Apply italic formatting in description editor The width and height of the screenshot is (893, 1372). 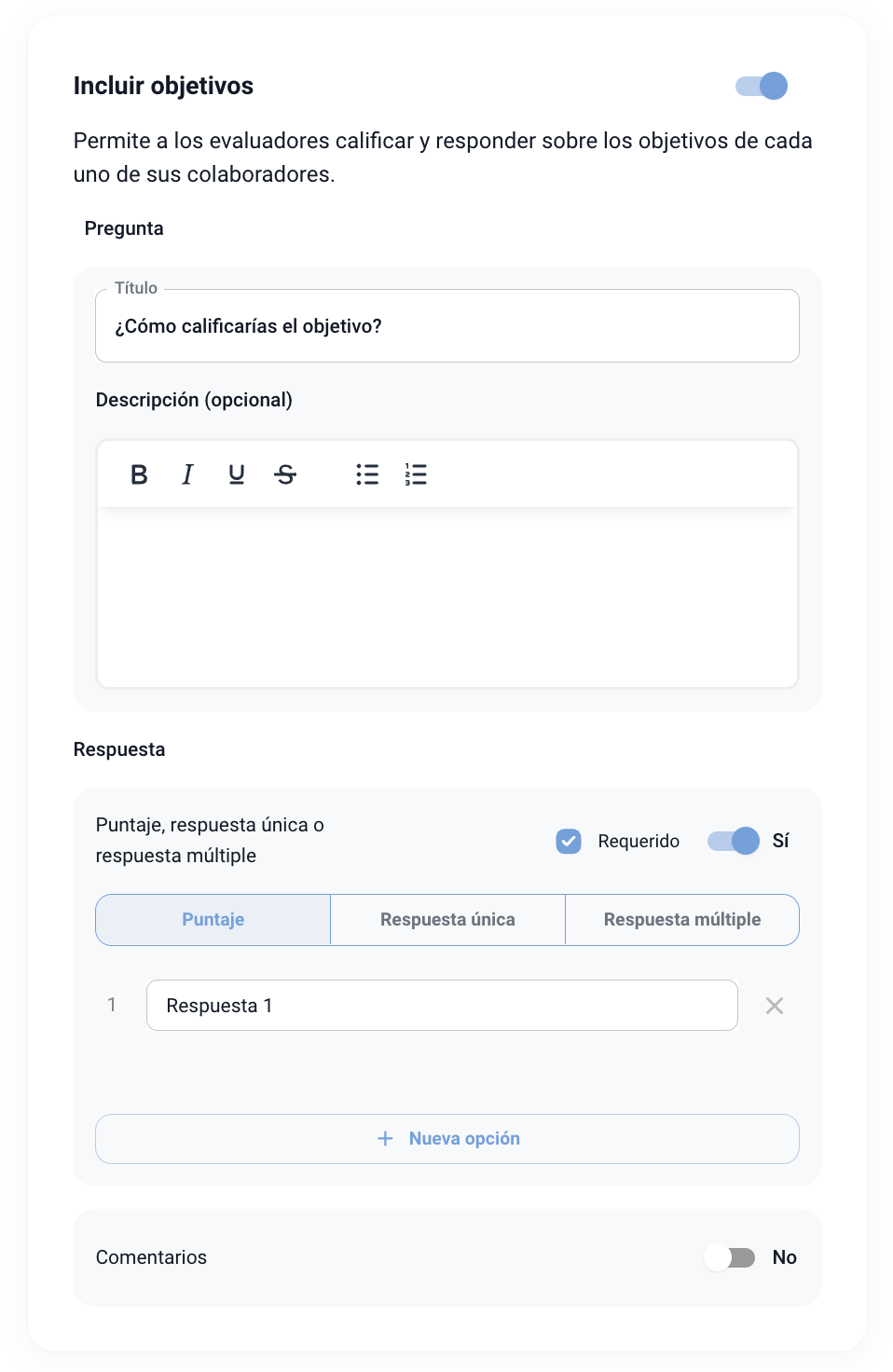pos(187,474)
